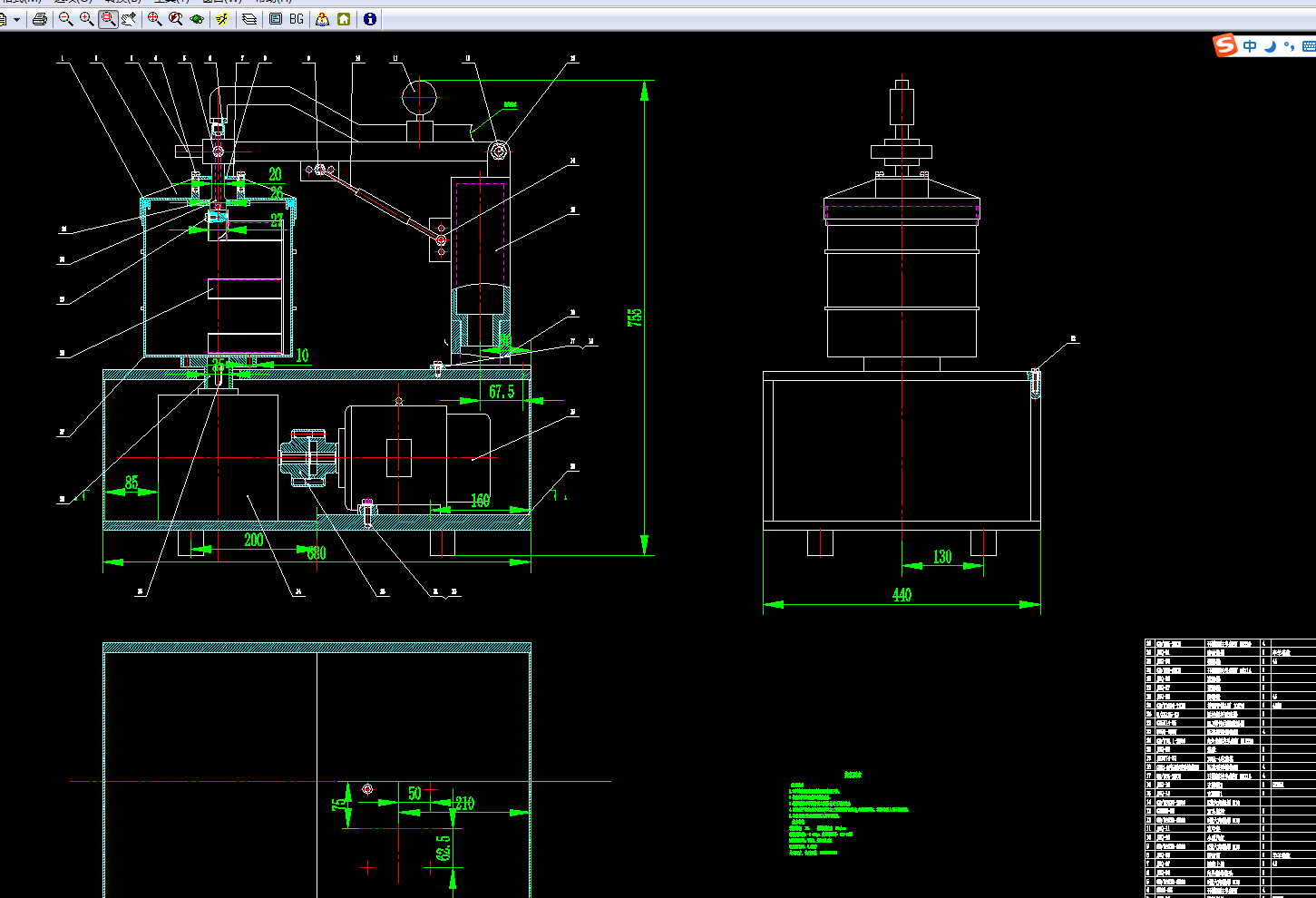
Task: Click the 85 dimension text
Action: 132,483
